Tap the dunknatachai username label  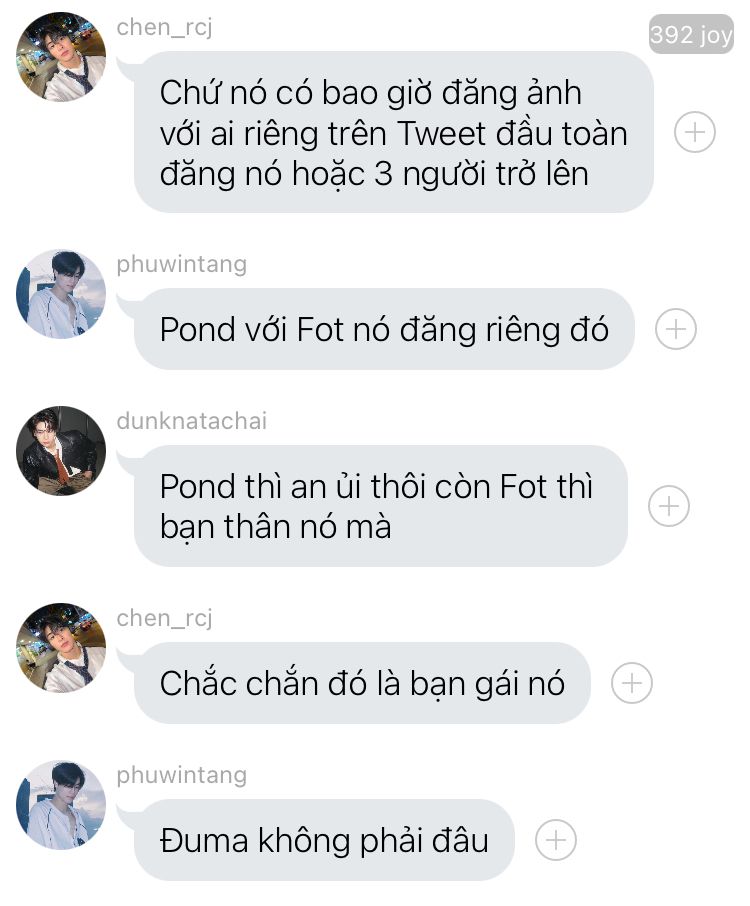click(192, 421)
